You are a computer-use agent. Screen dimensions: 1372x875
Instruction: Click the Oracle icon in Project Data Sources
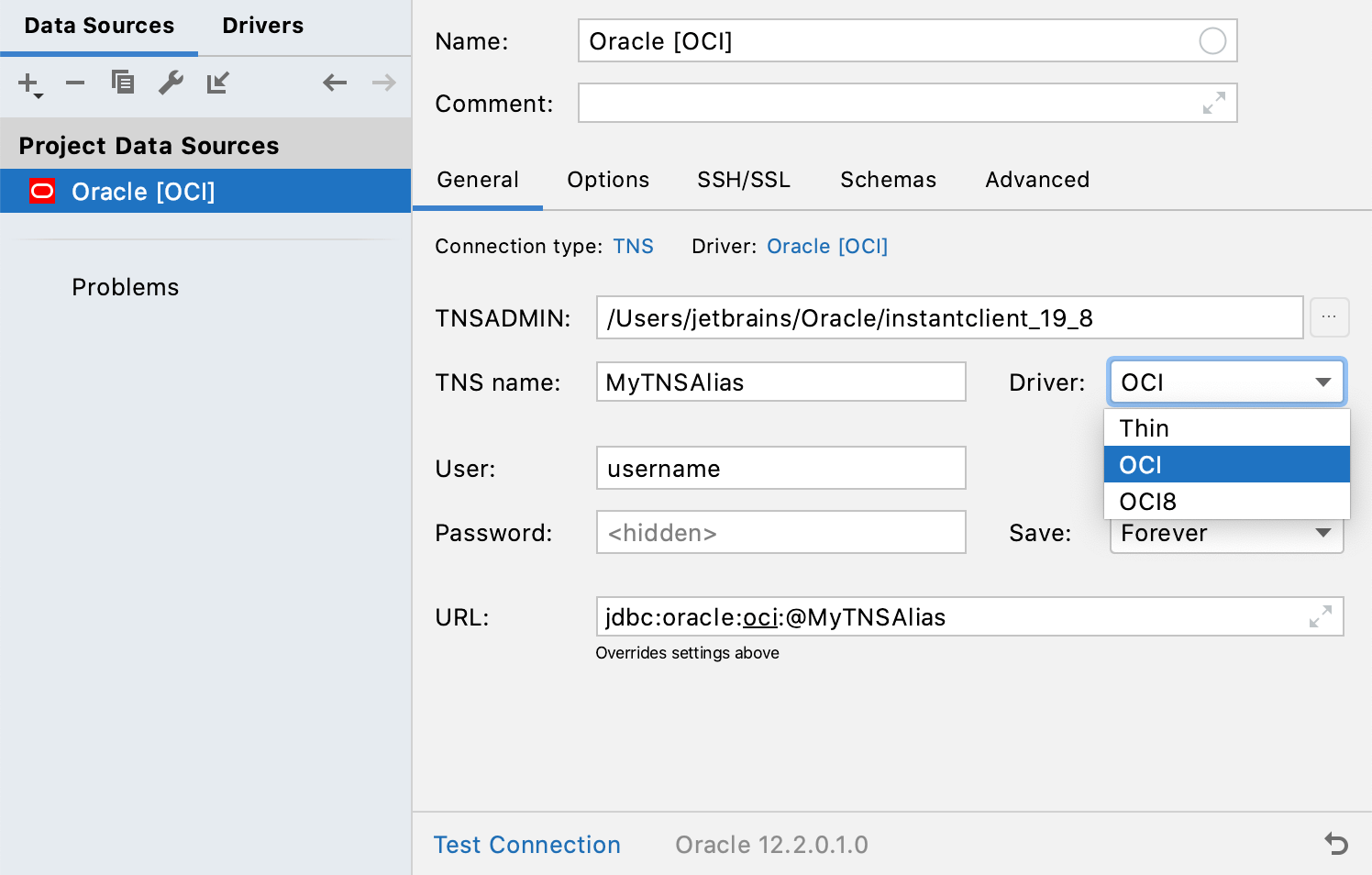tap(40, 191)
